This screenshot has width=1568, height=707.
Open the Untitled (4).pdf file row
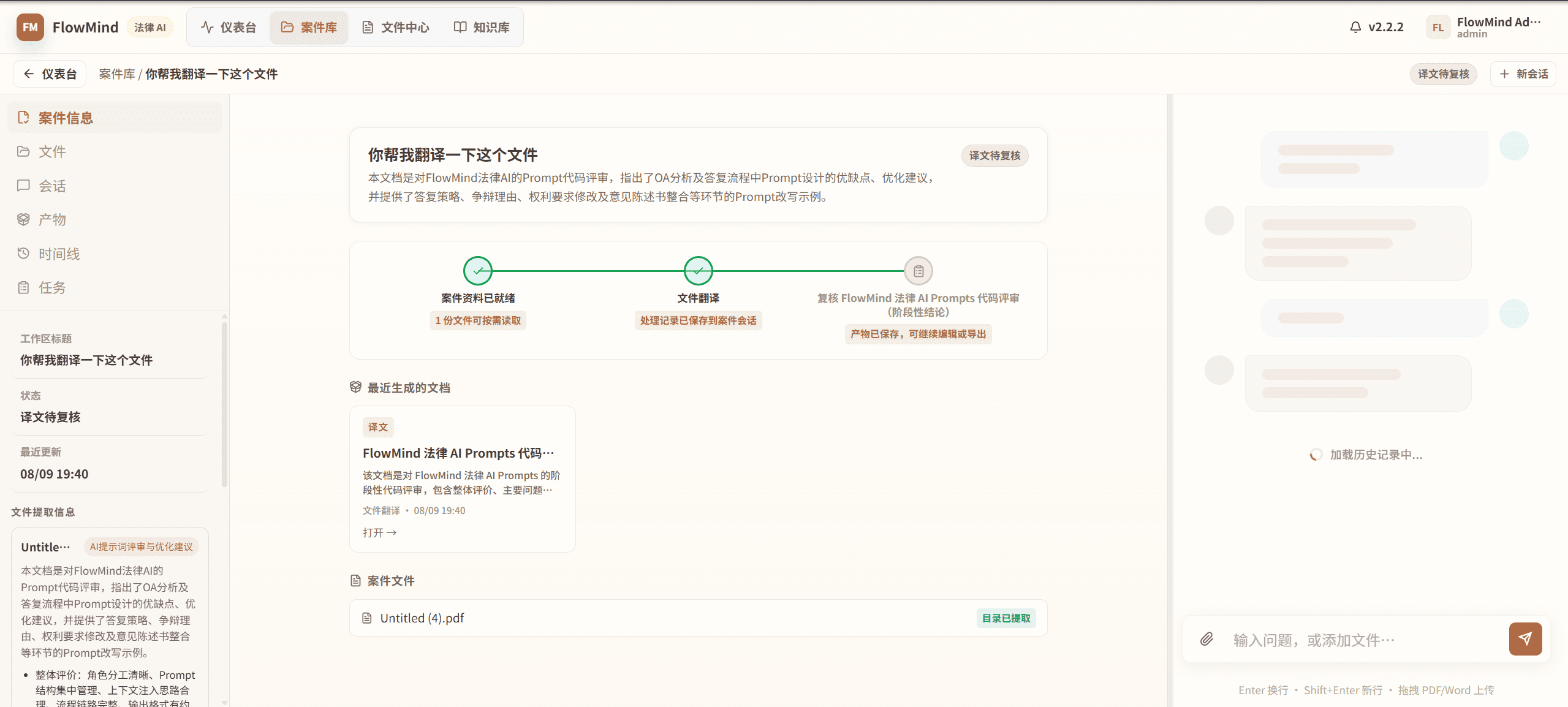pyautogui.click(x=698, y=618)
